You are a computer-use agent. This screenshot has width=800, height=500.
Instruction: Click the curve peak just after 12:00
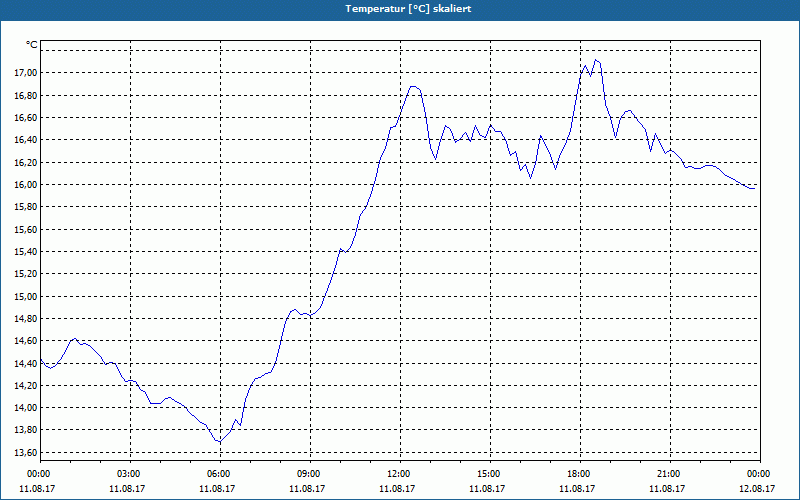(413, 87)
